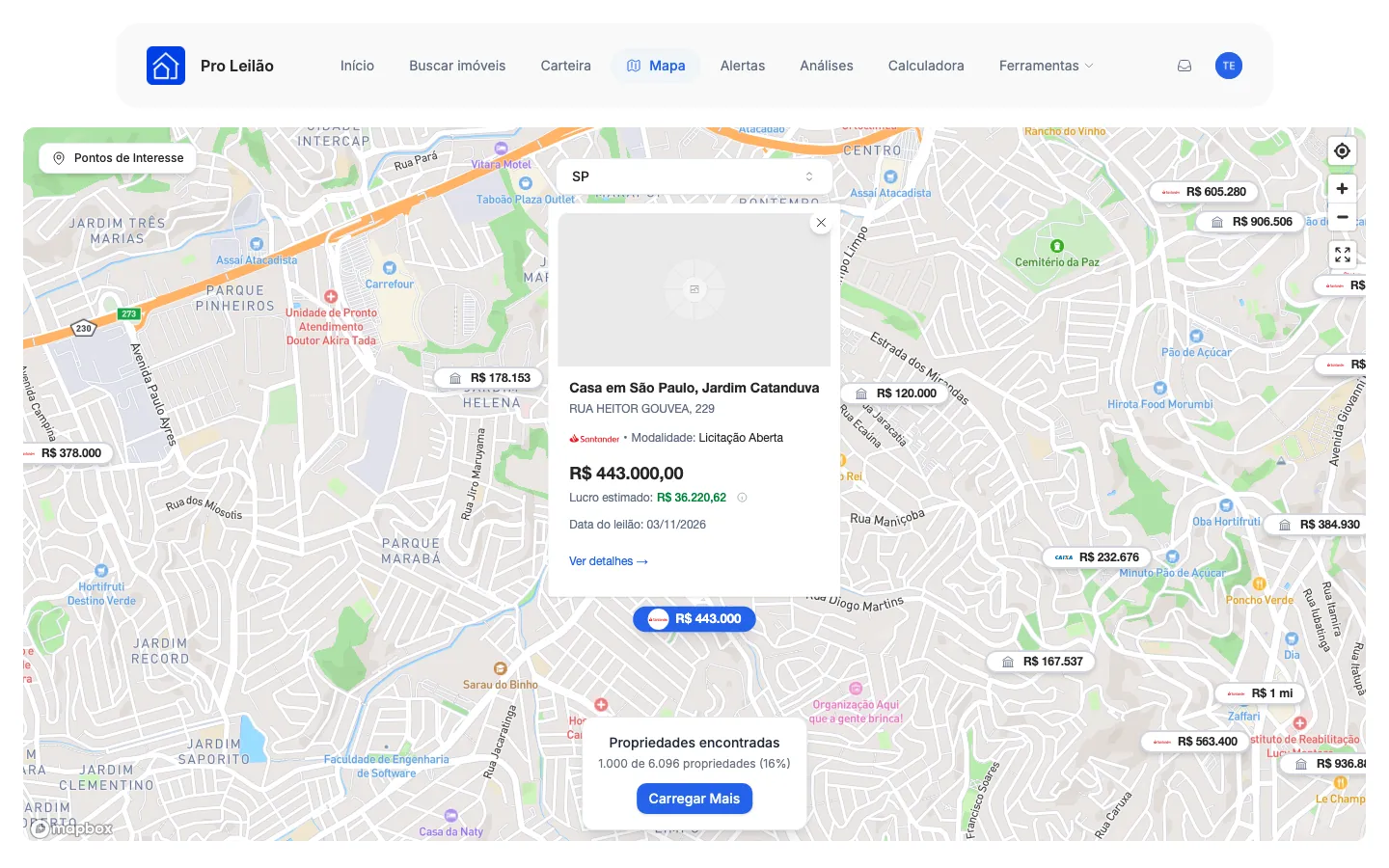The height and width of the screenshot is (868, 1389).
Task: Click the Carregar Mais button
Action: (x=694, y=799)
